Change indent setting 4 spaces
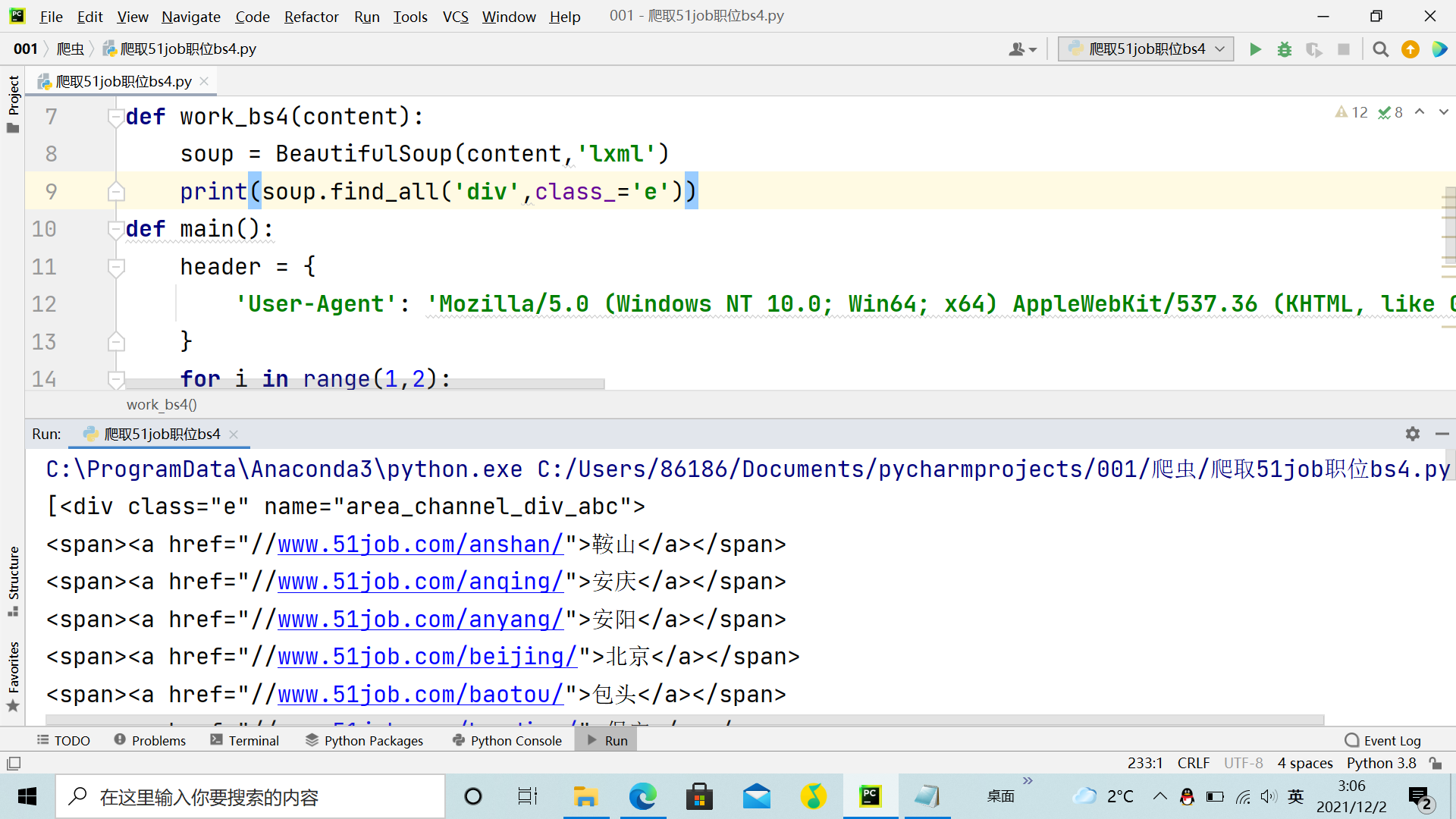The image size is (1456, 819). pyautogui.click(x=1304, y=763)
